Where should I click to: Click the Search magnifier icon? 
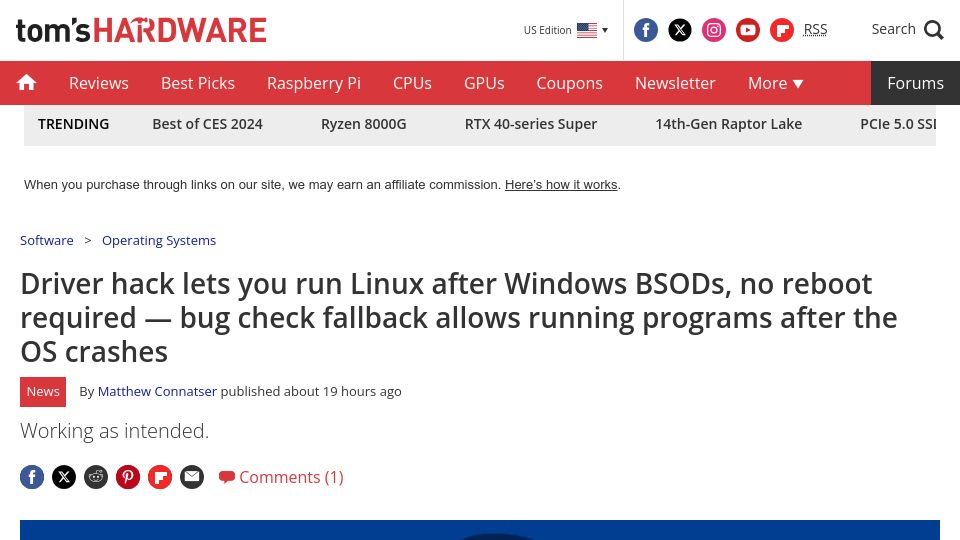point(934,29)
